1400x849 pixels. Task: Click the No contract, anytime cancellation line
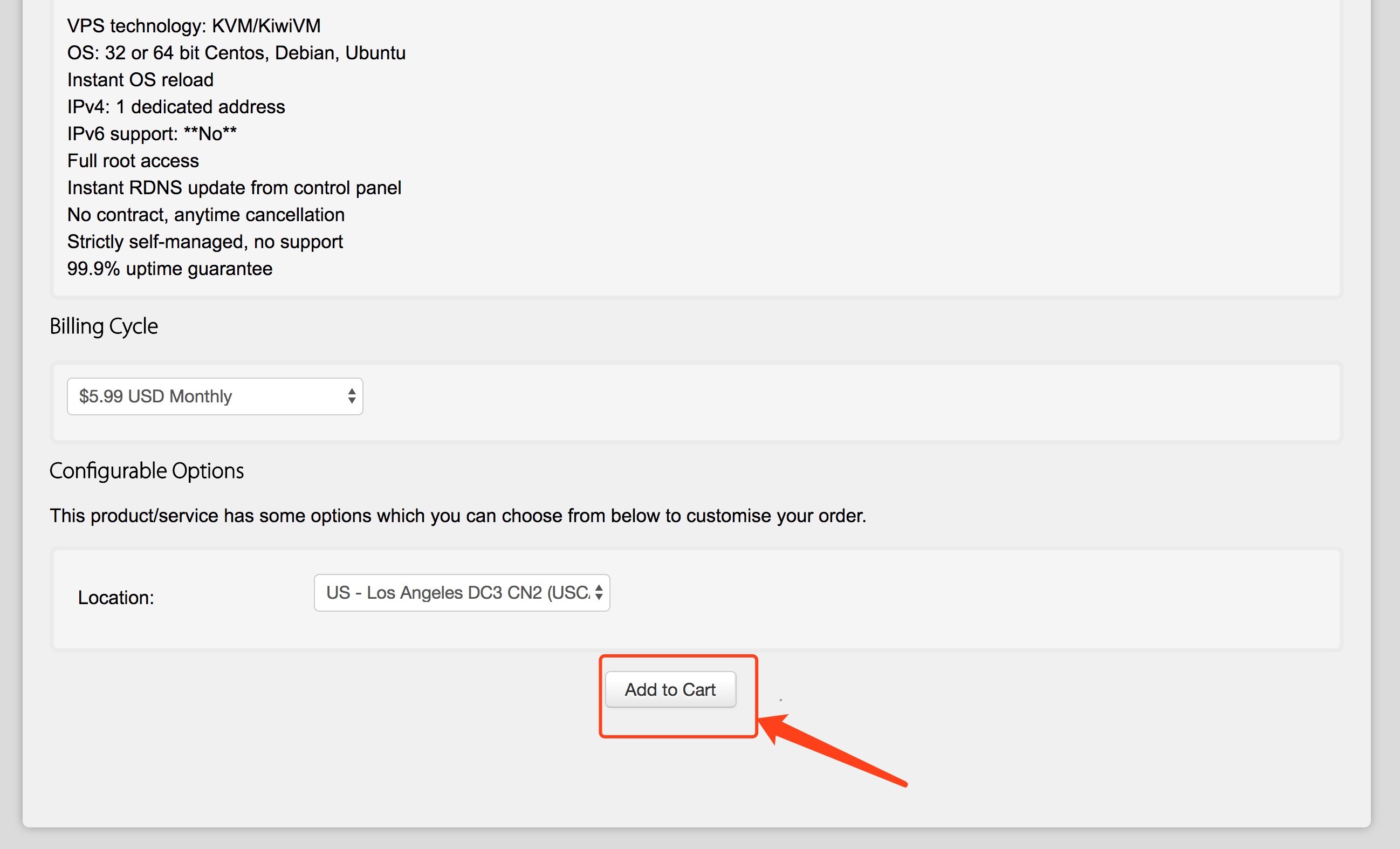(x=205, y=215)
